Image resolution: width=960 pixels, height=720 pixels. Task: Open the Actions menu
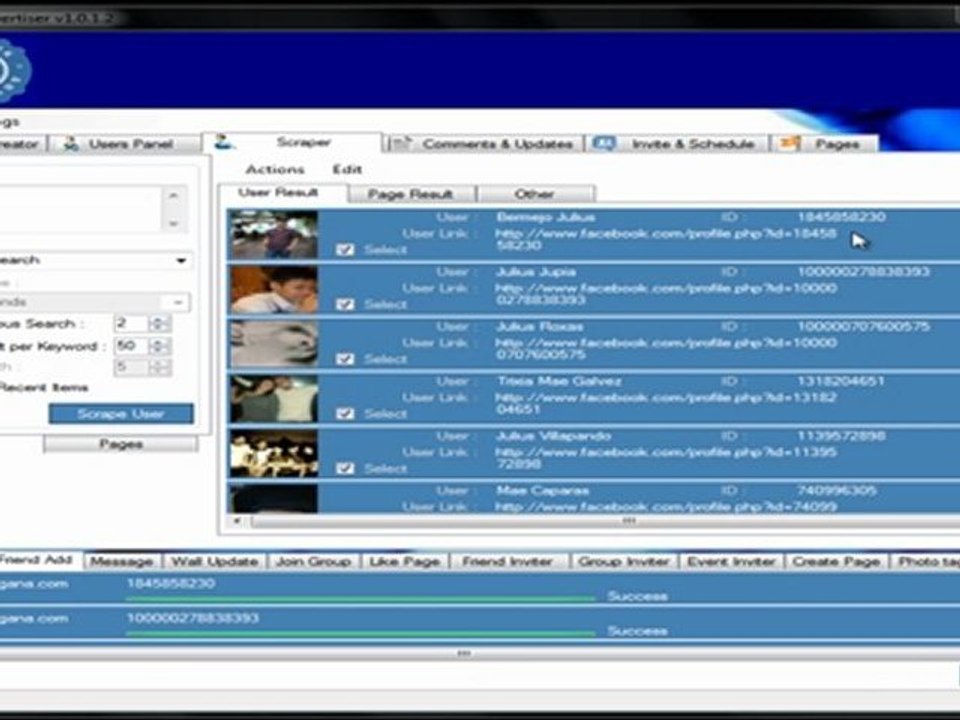tap(275, 170)
